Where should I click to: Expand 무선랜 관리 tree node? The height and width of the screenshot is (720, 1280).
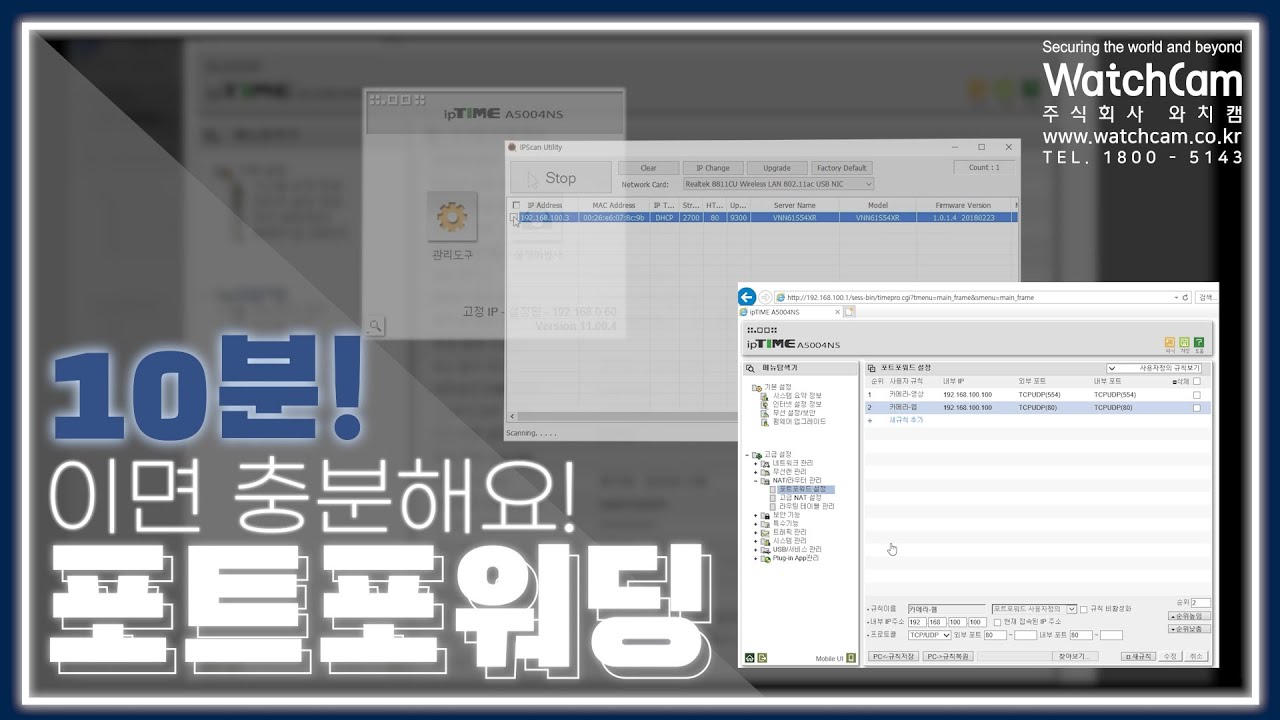click(x=755, y=472)
